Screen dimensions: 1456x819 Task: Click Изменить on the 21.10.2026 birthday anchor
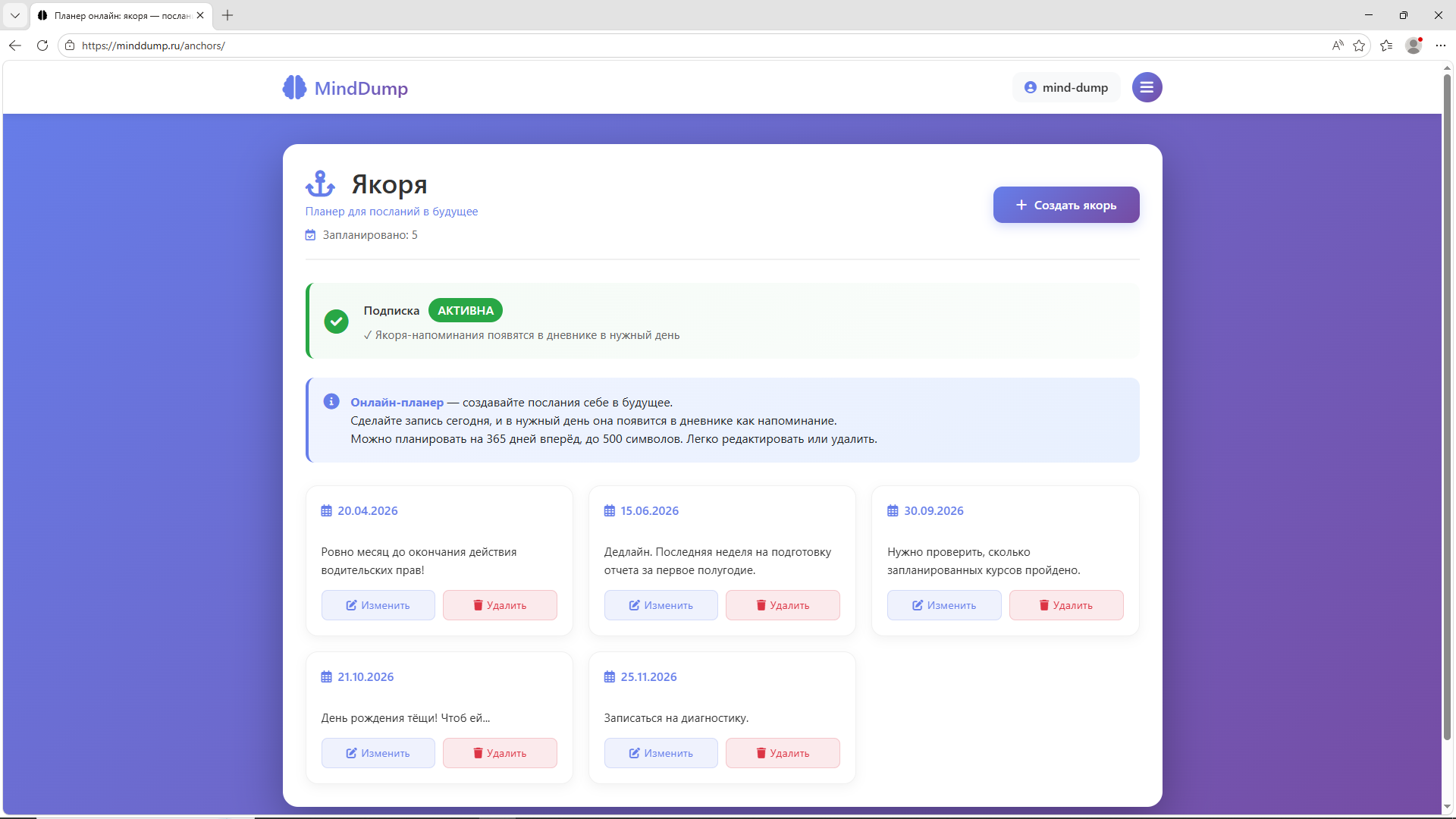tap(378, 753)
